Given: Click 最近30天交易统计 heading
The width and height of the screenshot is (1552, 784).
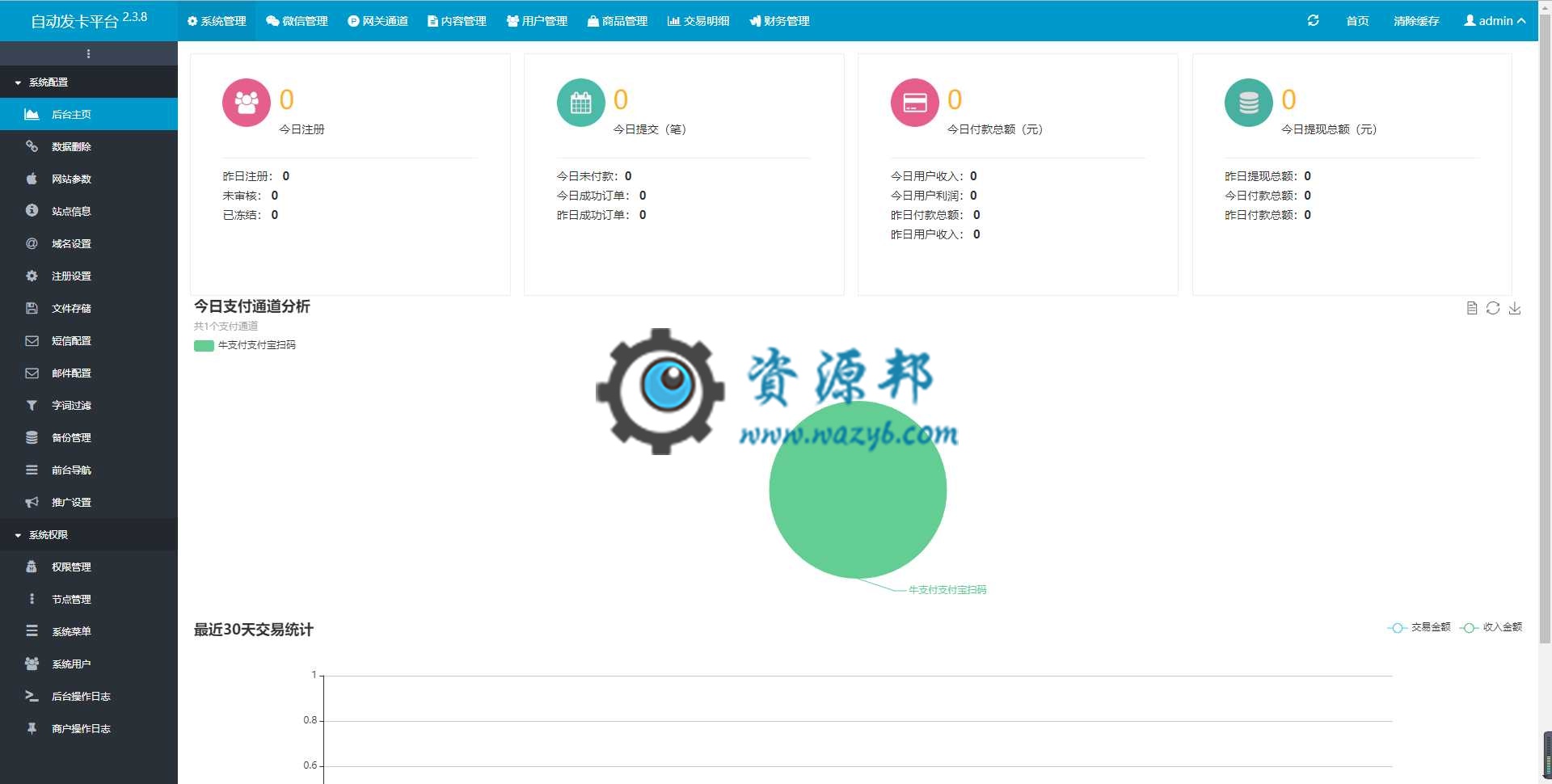Looking at the screenshot, I should 253,630.
